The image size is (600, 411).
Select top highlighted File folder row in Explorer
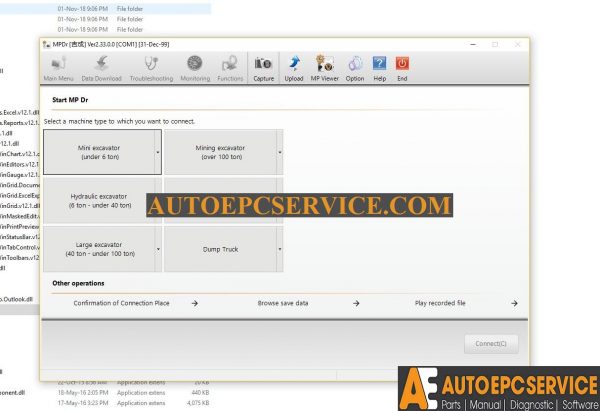(x=105, y=8)
